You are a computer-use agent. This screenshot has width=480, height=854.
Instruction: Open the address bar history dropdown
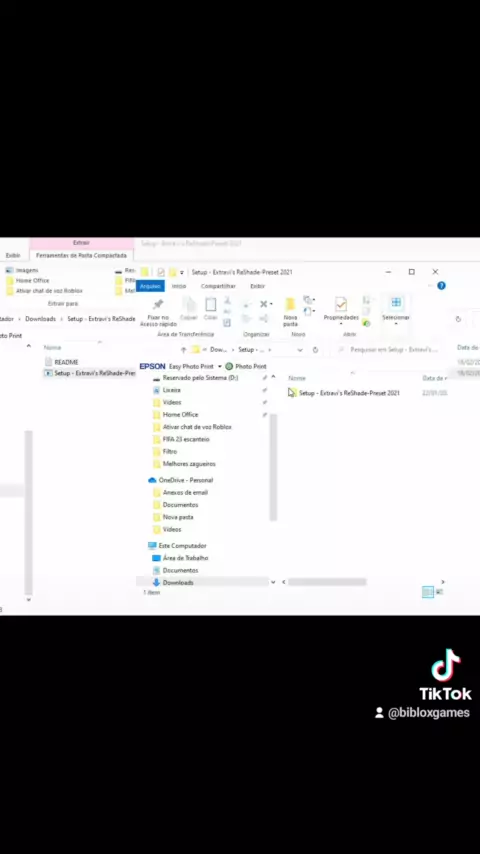[300, 350]
